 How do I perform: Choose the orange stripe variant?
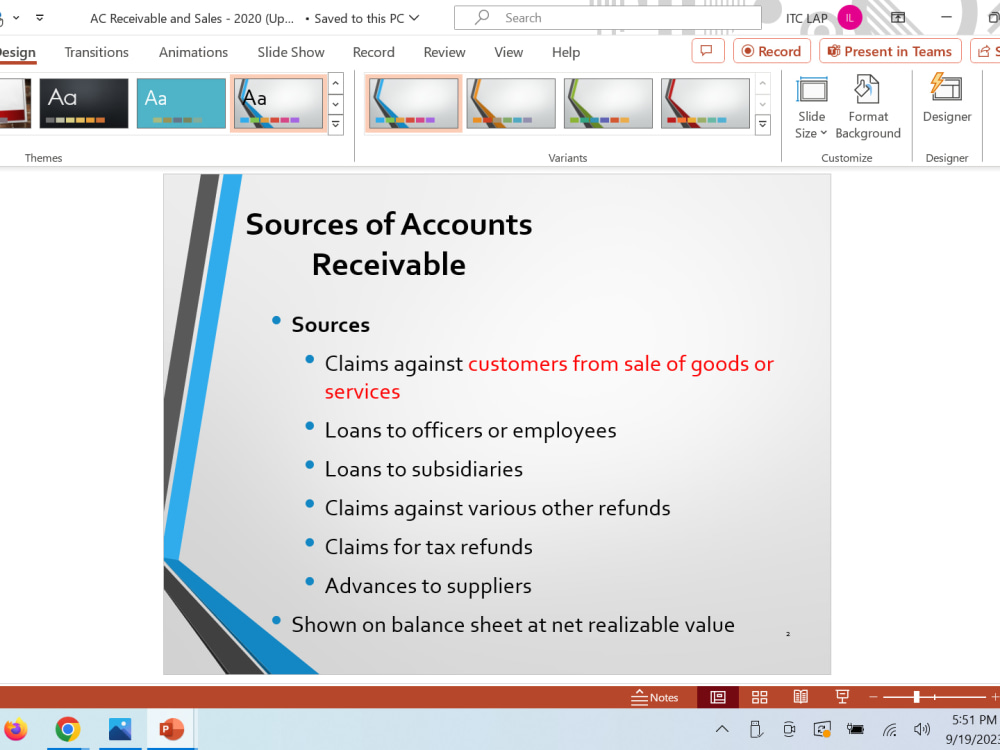[x=511, y=103]
